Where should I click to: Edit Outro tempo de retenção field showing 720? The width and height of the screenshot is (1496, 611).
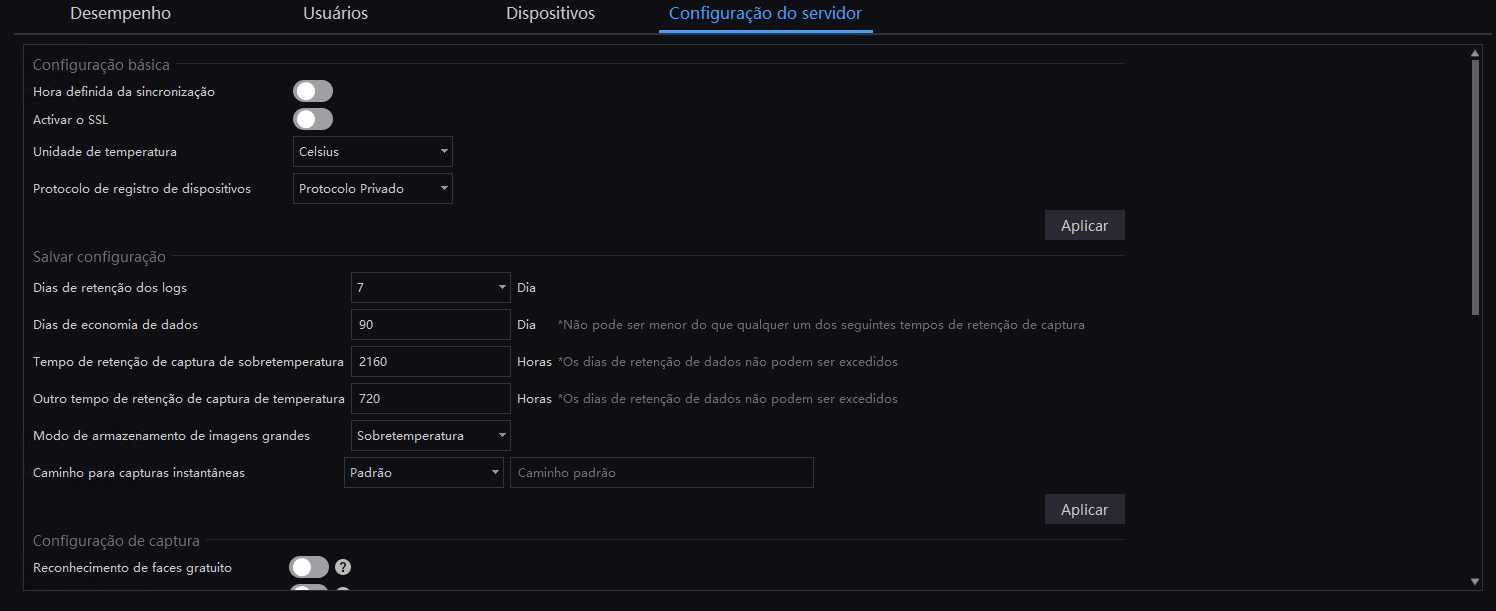pos(431,399)
